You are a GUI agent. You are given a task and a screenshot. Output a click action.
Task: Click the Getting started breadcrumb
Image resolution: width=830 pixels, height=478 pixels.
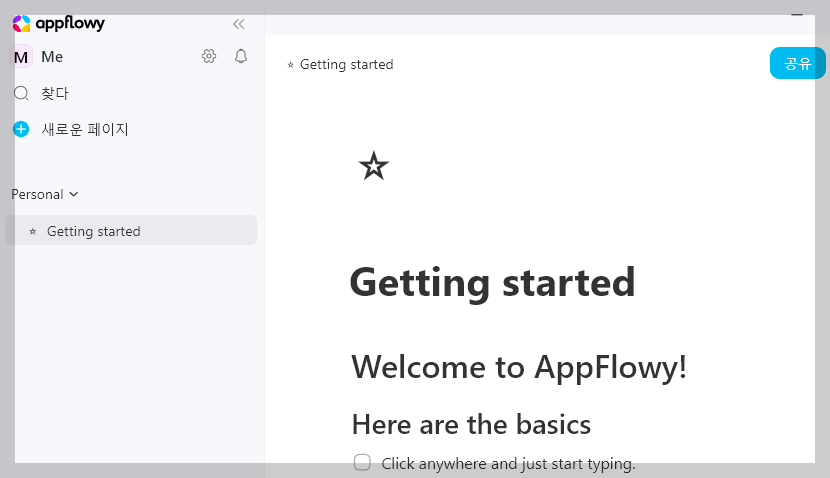pyautogui.click(x=346, y=65)
